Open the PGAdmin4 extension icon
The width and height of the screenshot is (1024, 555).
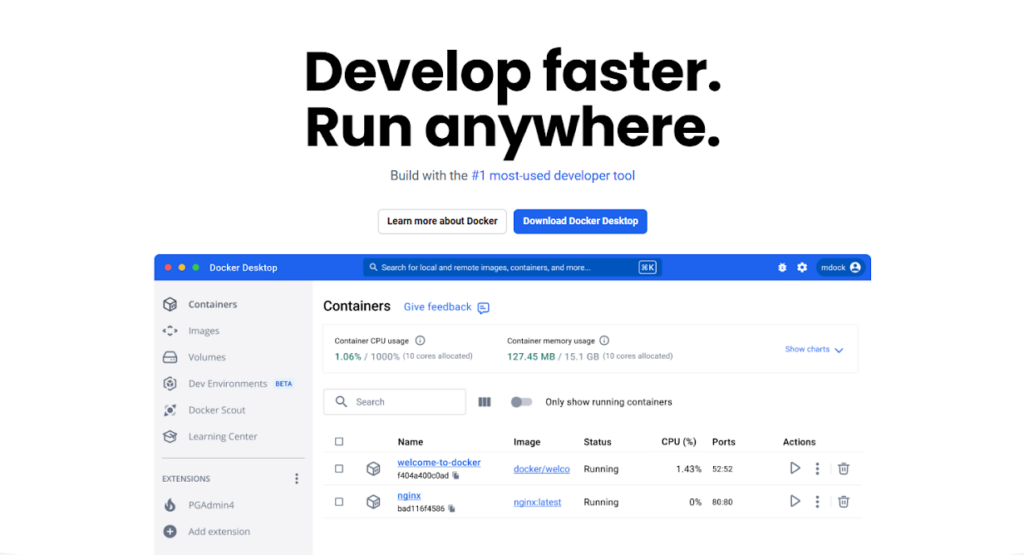(x=170, y=505)
